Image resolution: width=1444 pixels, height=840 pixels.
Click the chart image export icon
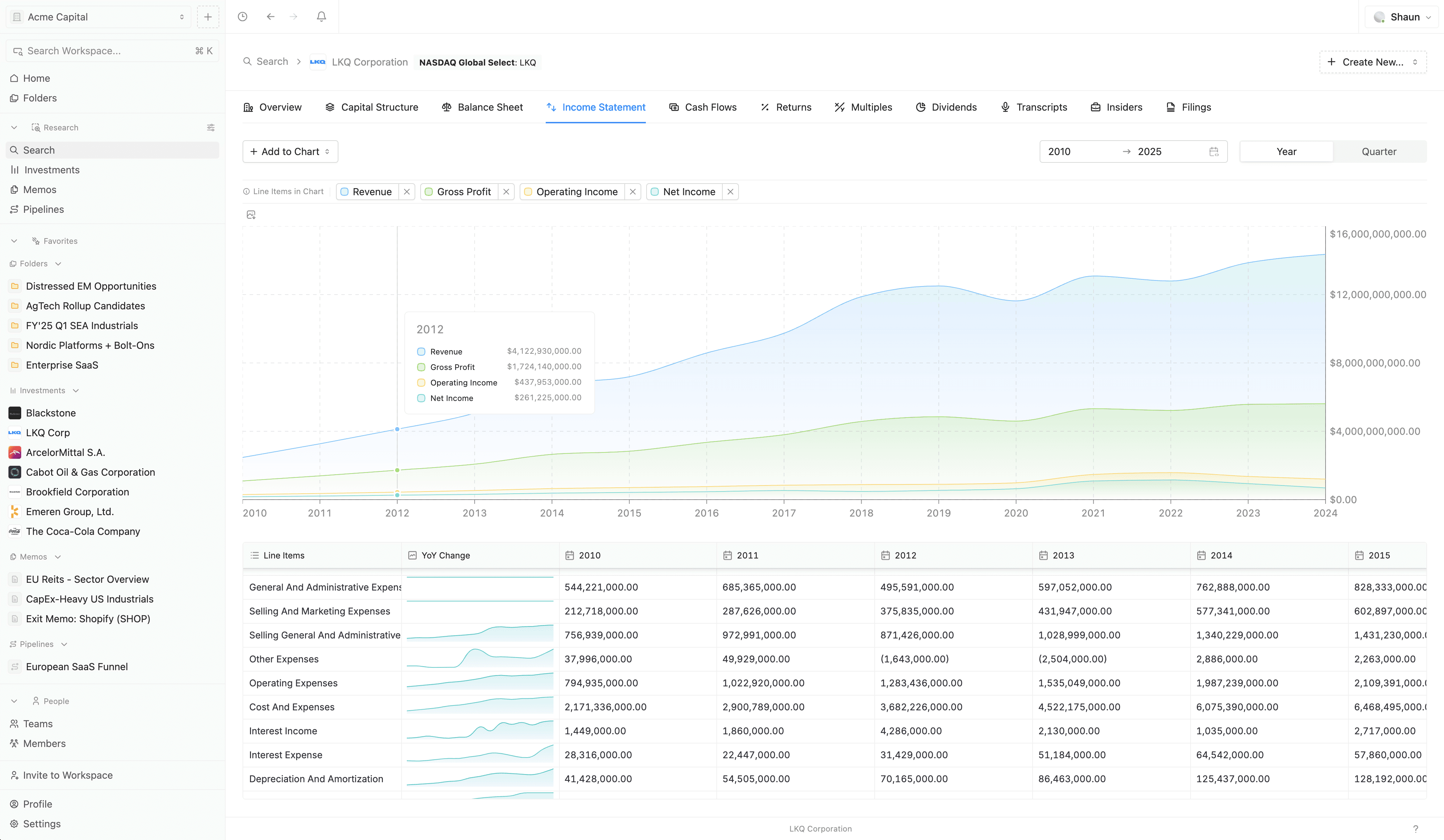click(251, 215)
